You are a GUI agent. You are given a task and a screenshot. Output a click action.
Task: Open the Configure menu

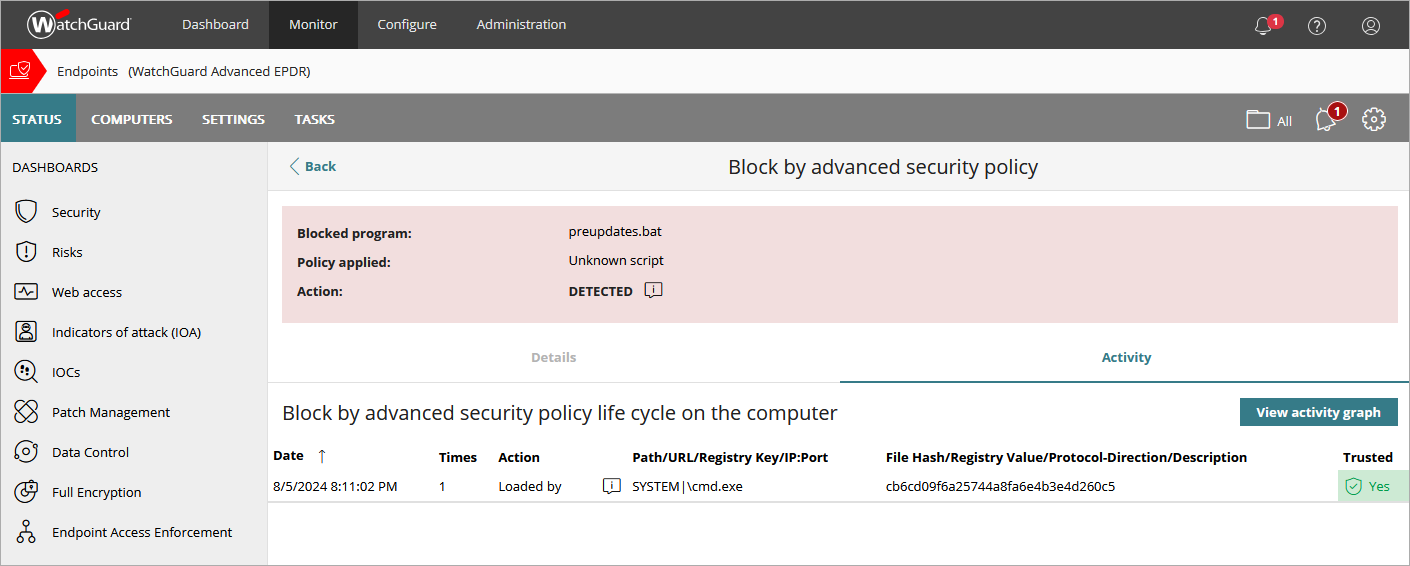[x=407, y=25]
